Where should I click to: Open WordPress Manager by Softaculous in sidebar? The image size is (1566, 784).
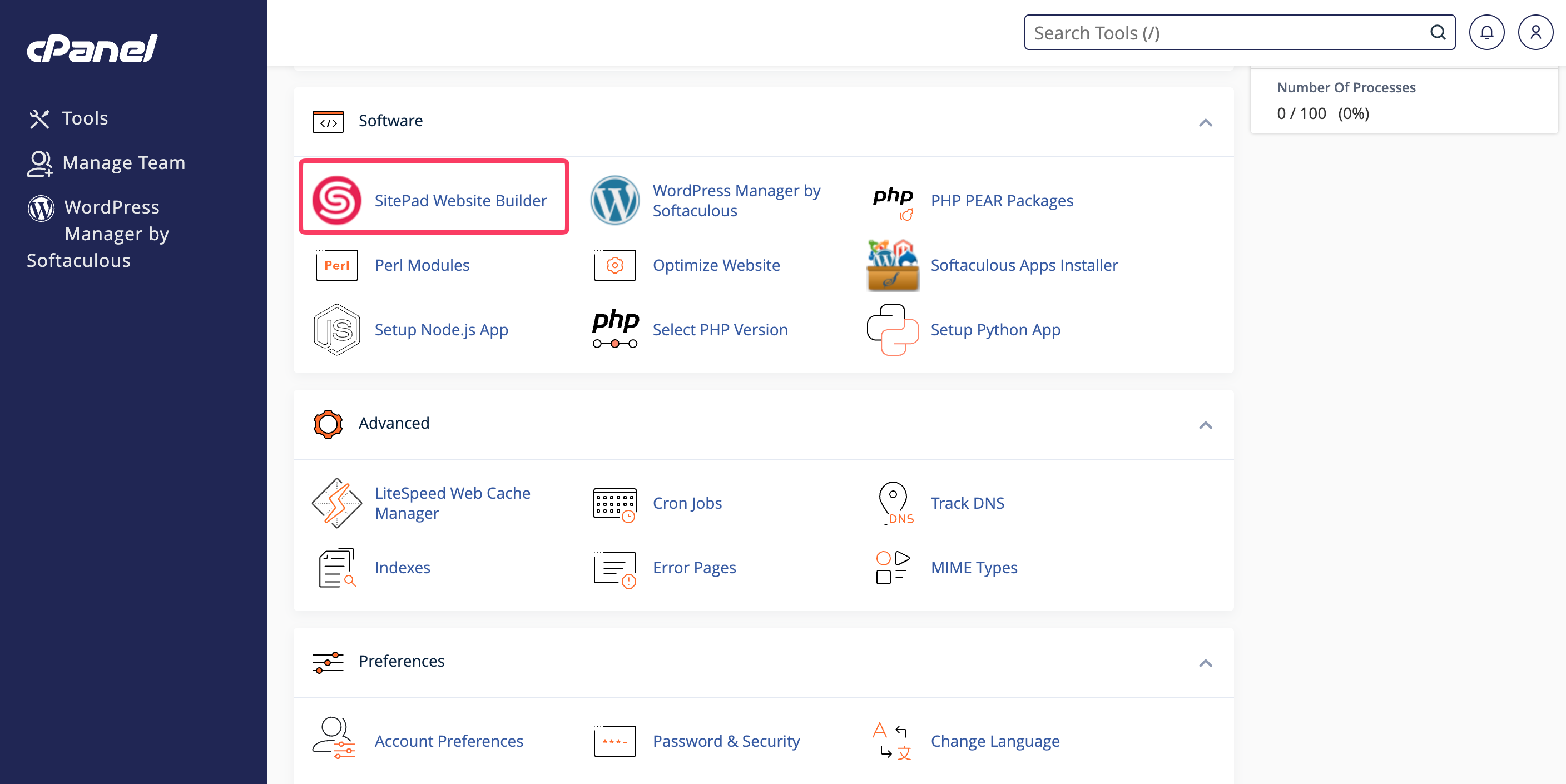tap(98, 234)
